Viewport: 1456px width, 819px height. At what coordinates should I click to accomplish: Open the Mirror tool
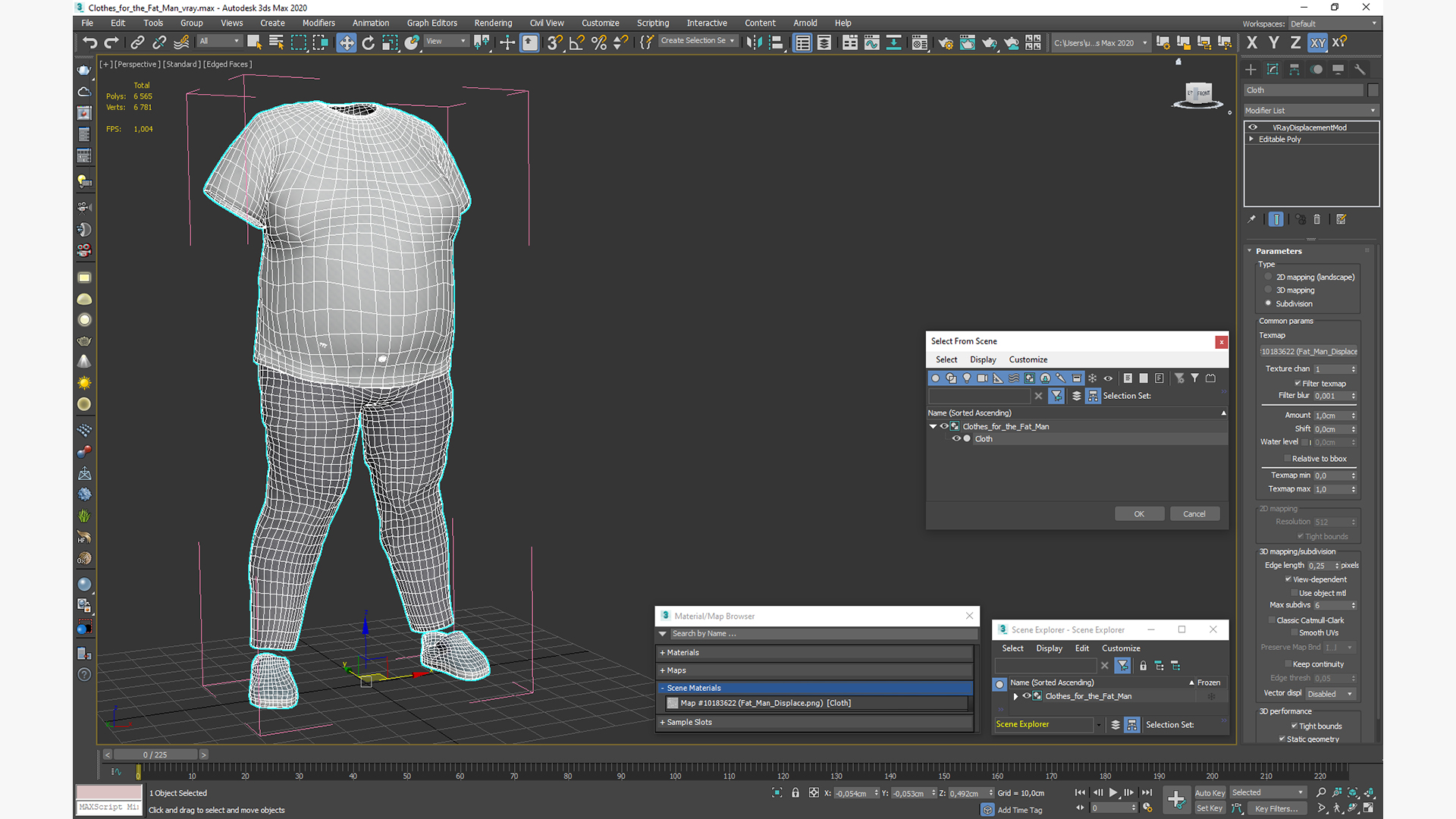754,42
